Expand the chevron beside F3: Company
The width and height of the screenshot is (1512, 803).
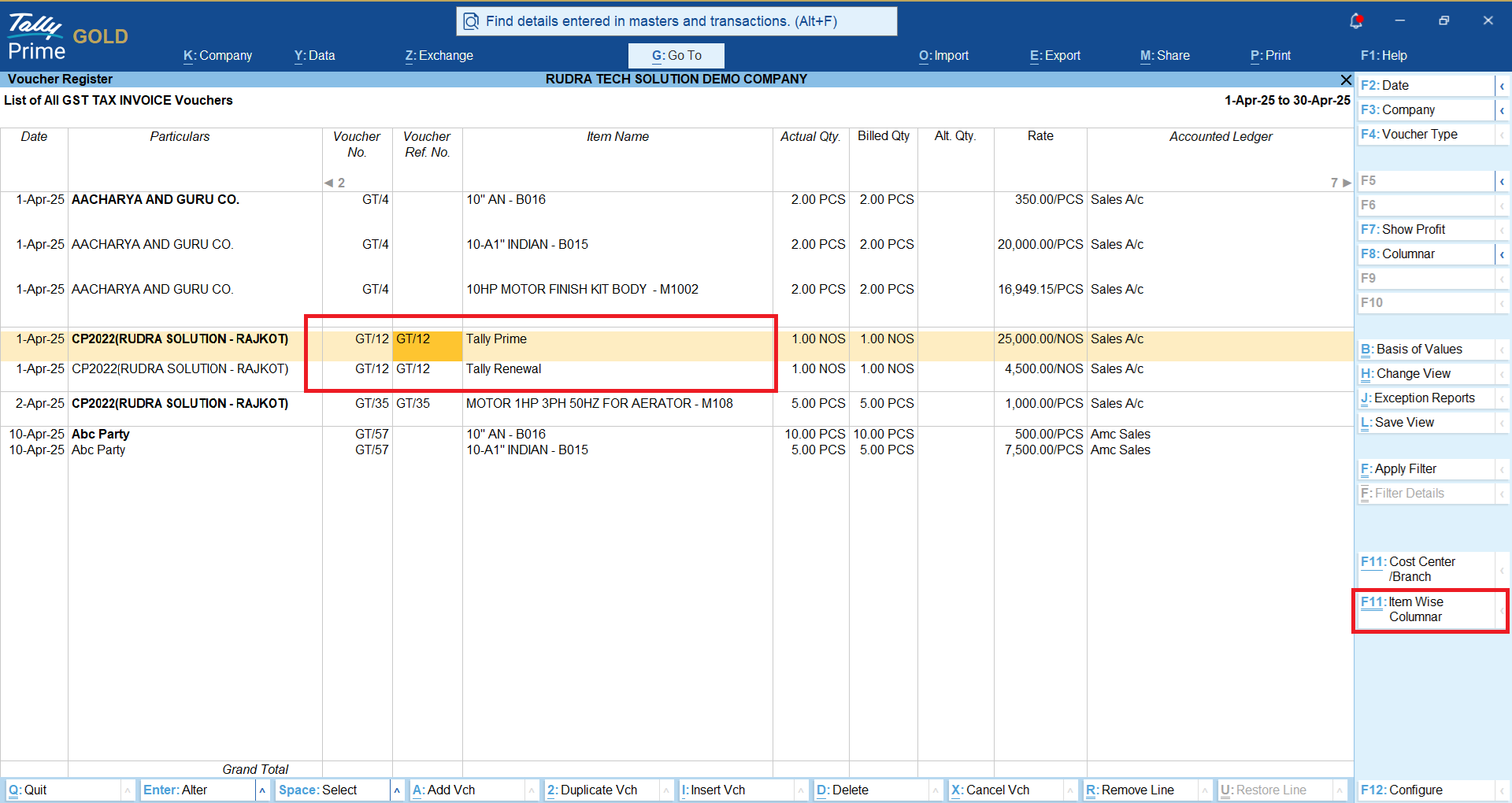(1502, 110)
